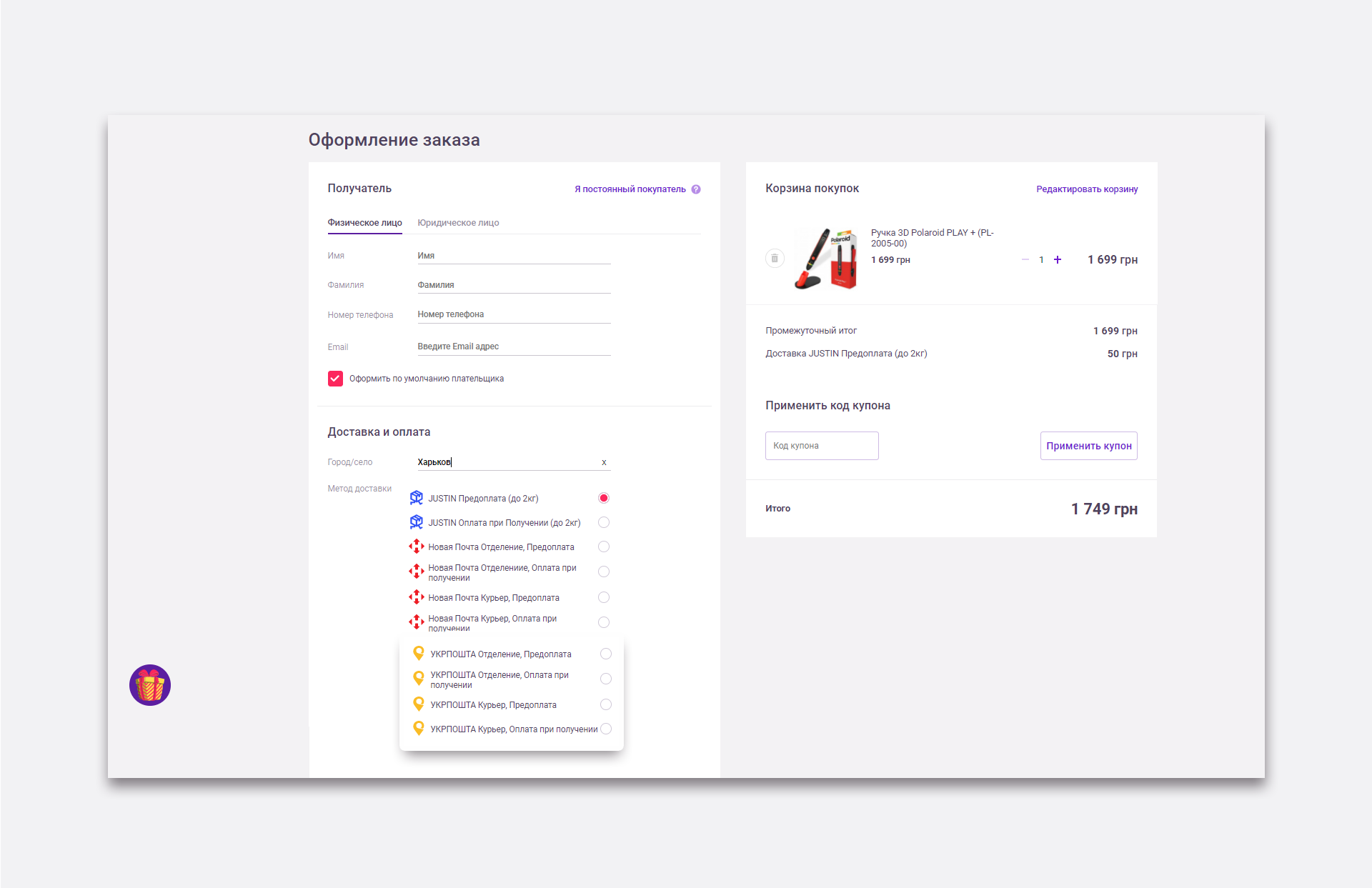Uncheck Оформить по умолчанию плательщика checkbox
1372x888 pixels.
click(x=335, y=379)
